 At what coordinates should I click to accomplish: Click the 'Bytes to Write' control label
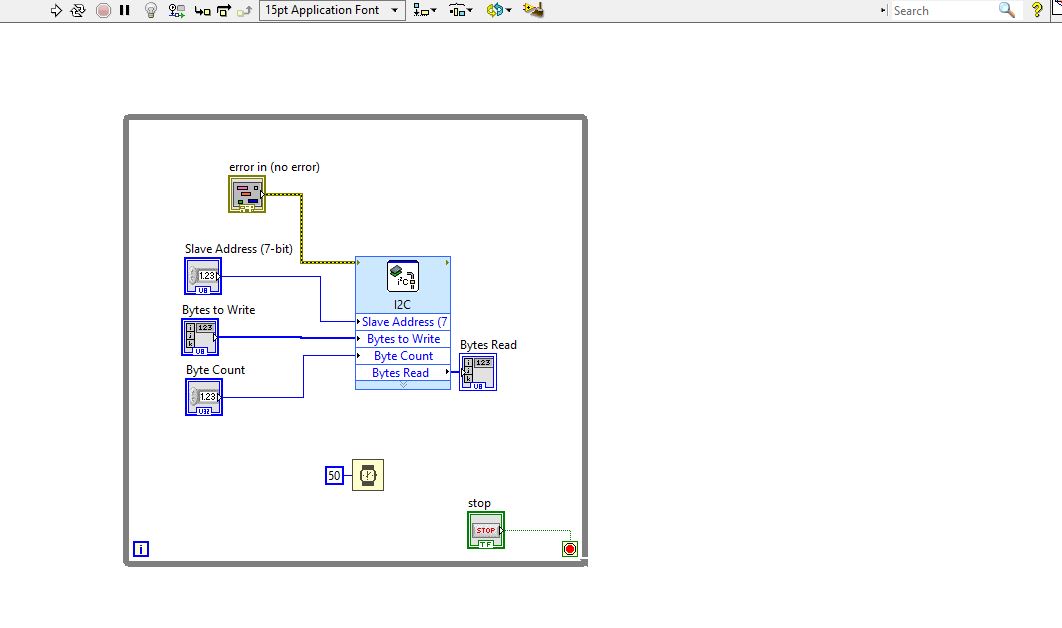click(219, 310)
